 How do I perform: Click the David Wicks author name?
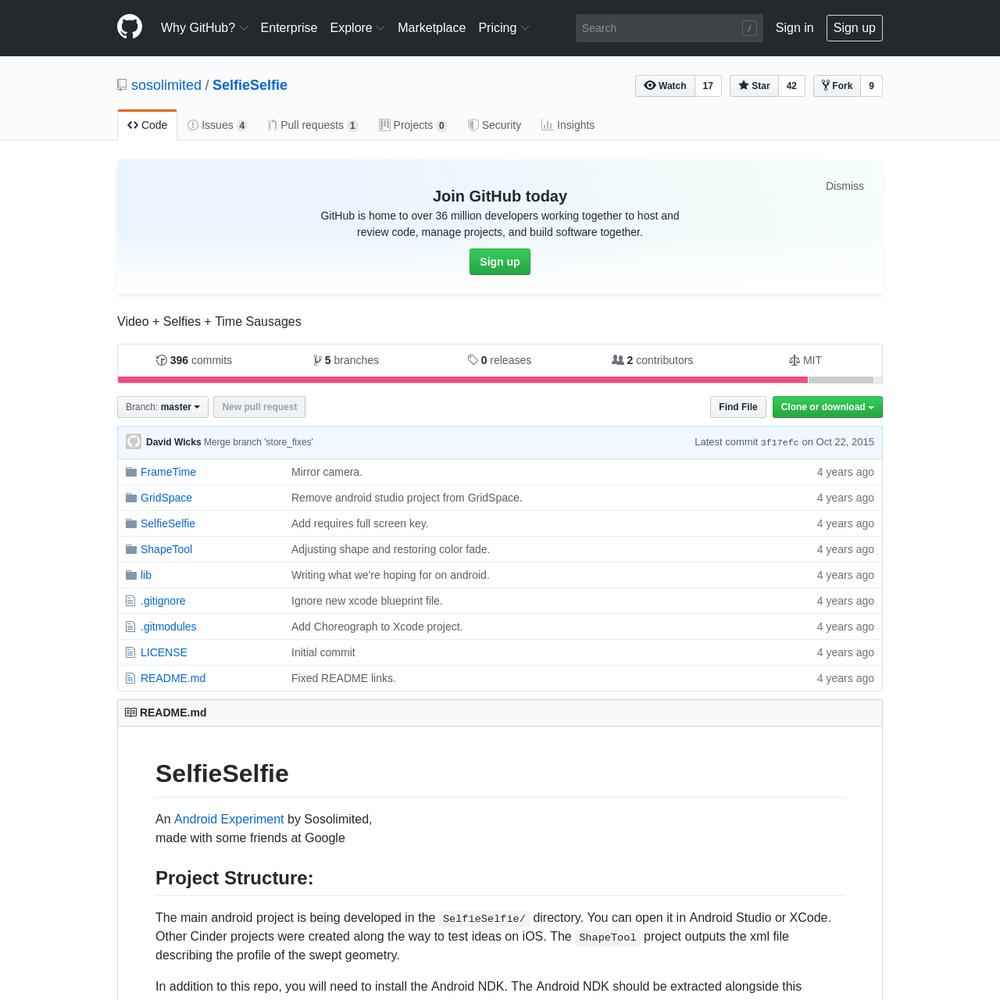point(173,442)
